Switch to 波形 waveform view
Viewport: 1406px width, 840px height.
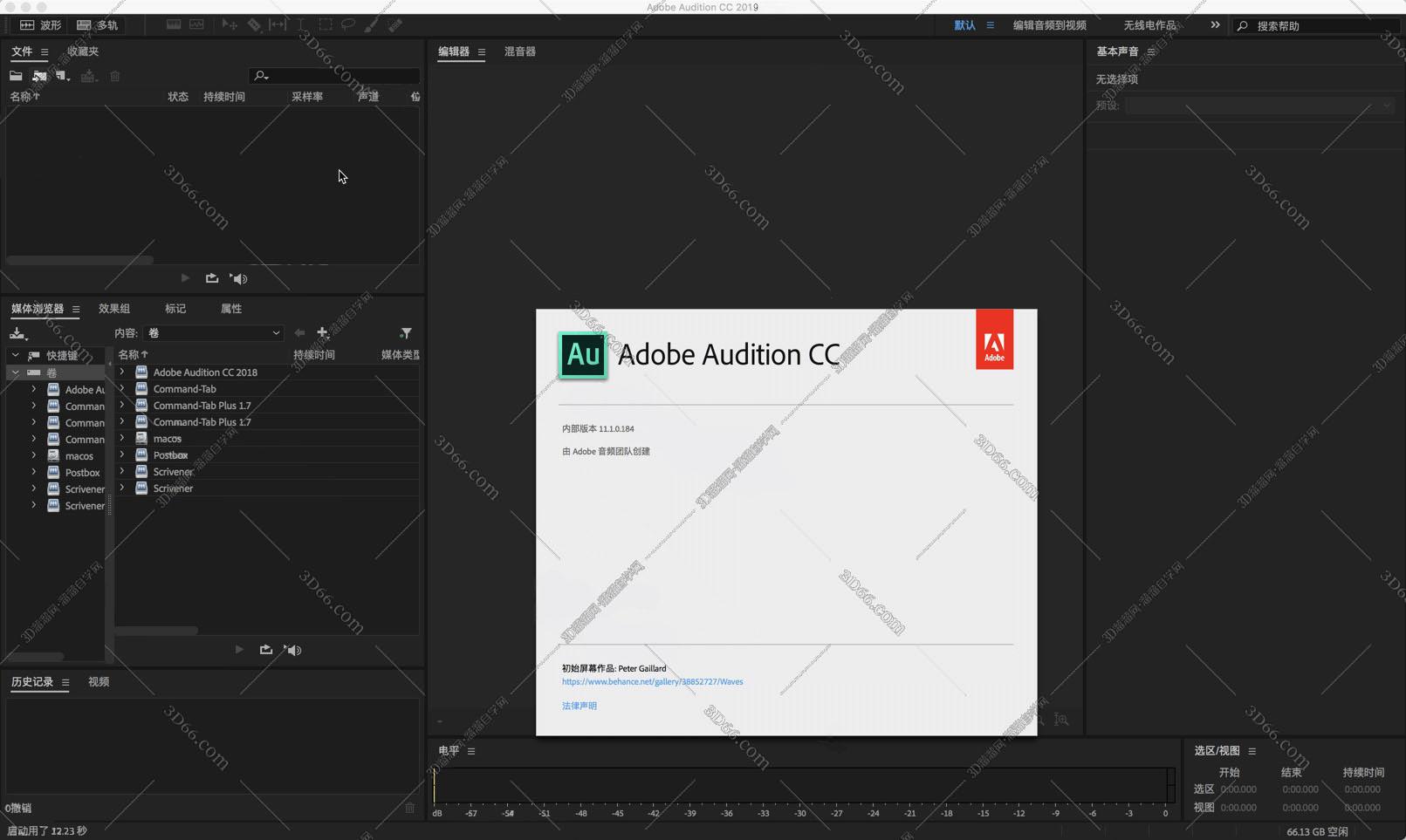click(40, 25)
